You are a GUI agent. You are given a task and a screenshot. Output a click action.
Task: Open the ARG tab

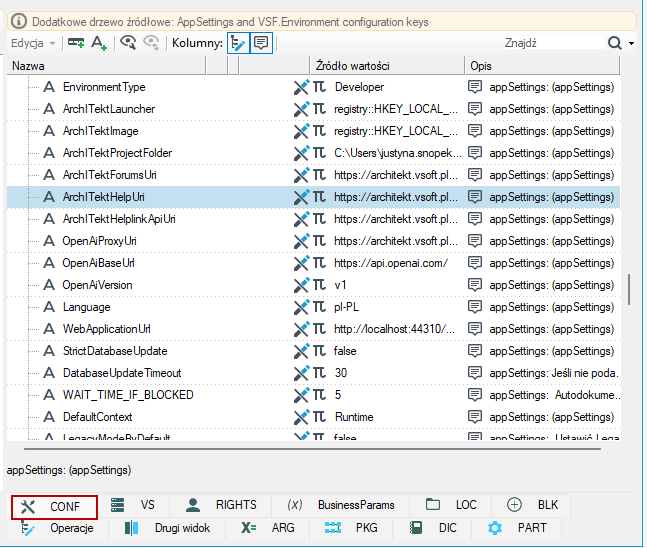(x=268, y=528)
